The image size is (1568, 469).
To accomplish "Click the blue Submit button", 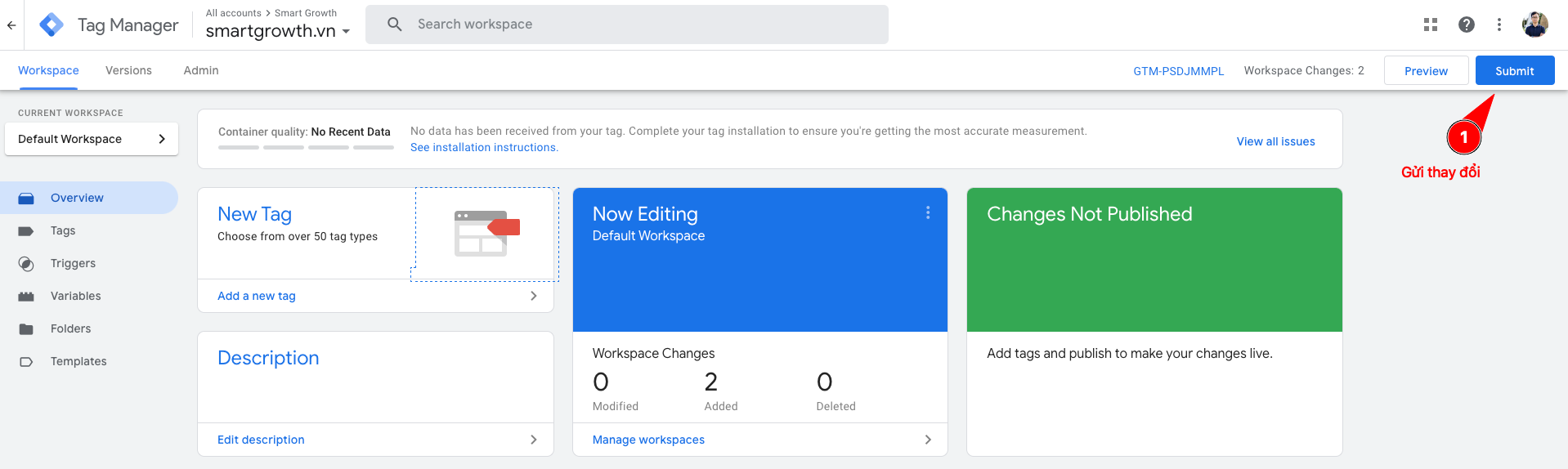I will 1514,71.
